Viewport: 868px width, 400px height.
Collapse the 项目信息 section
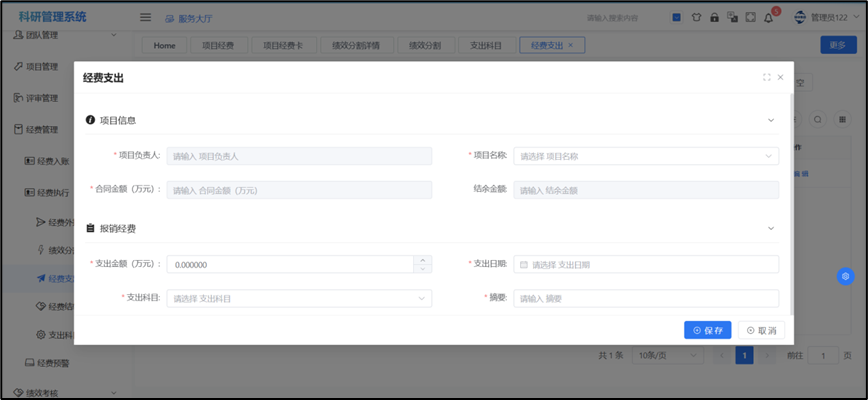pos(770,120)
